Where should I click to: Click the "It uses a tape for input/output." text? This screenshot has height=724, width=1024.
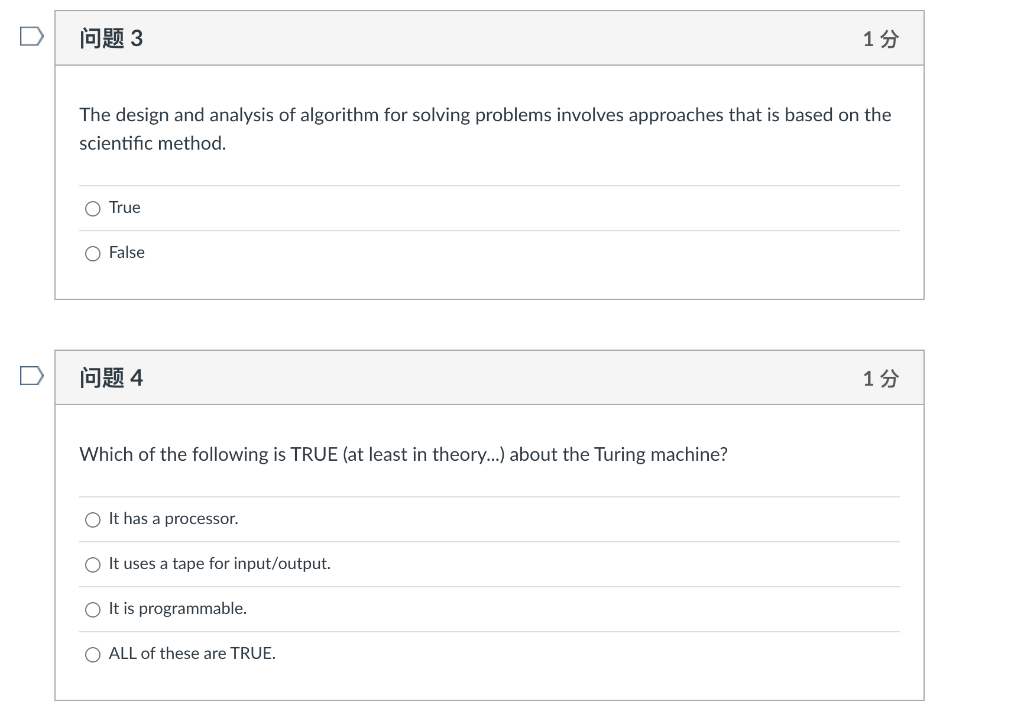click(219, 564)
